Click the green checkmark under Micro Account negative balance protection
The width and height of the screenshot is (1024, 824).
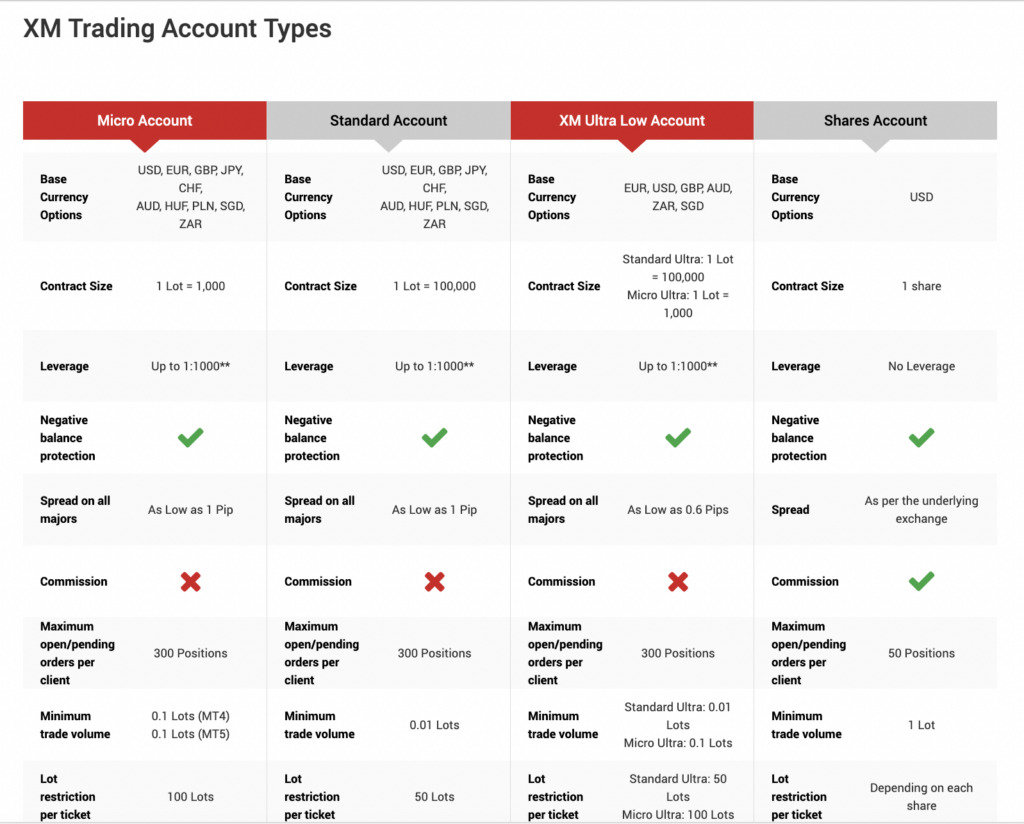pyautogui.click(x=190, y=438)
